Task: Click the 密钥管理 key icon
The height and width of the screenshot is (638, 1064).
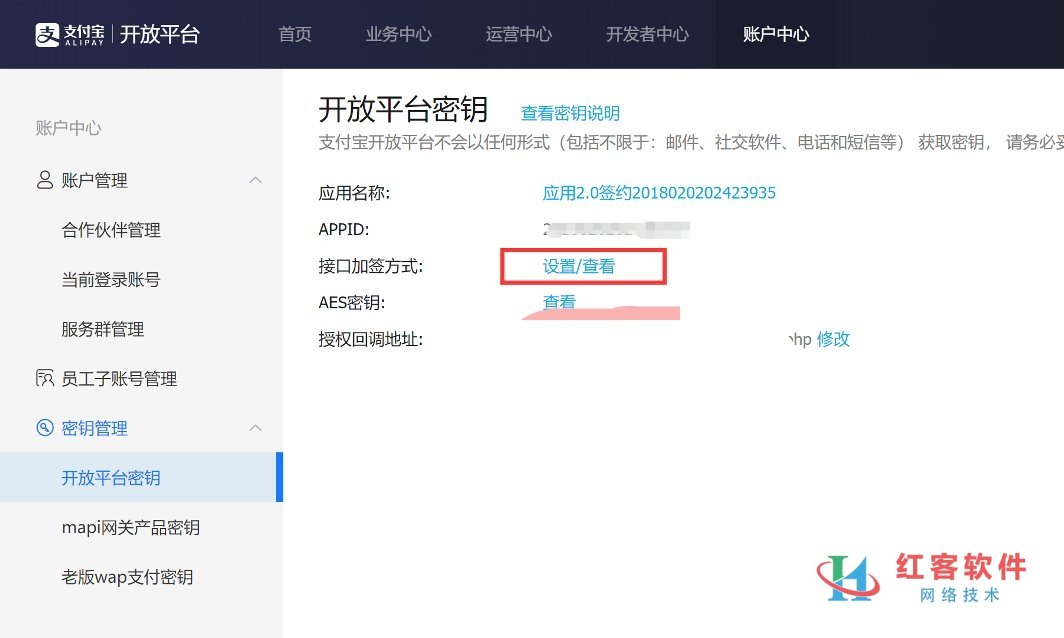Action: [45, 428]
